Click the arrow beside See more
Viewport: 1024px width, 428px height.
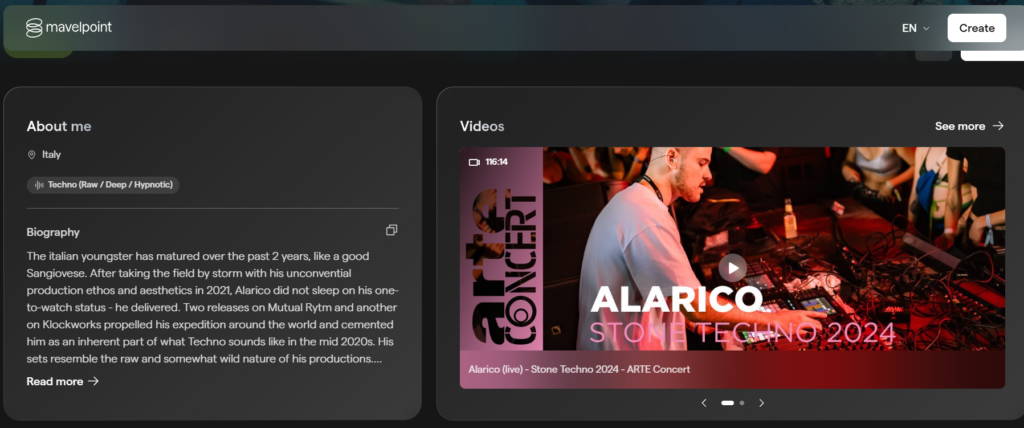(997, 125)
